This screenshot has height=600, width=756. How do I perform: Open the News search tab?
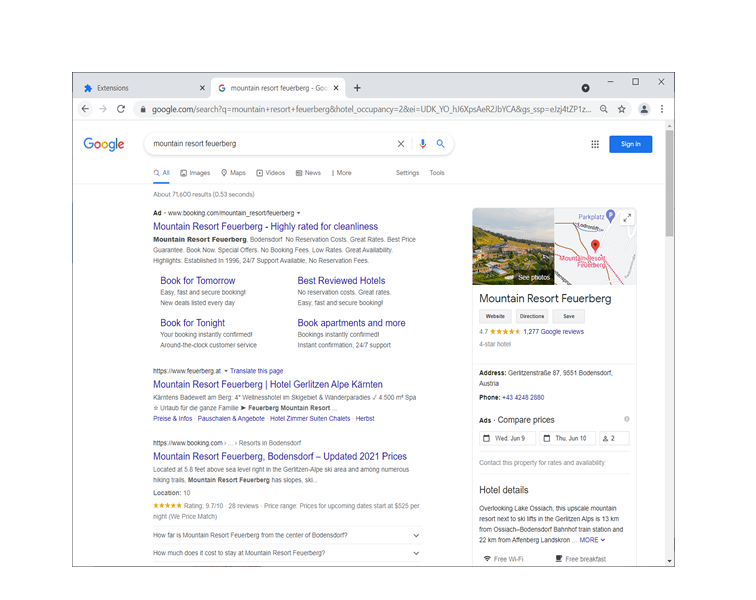[308, 173]
